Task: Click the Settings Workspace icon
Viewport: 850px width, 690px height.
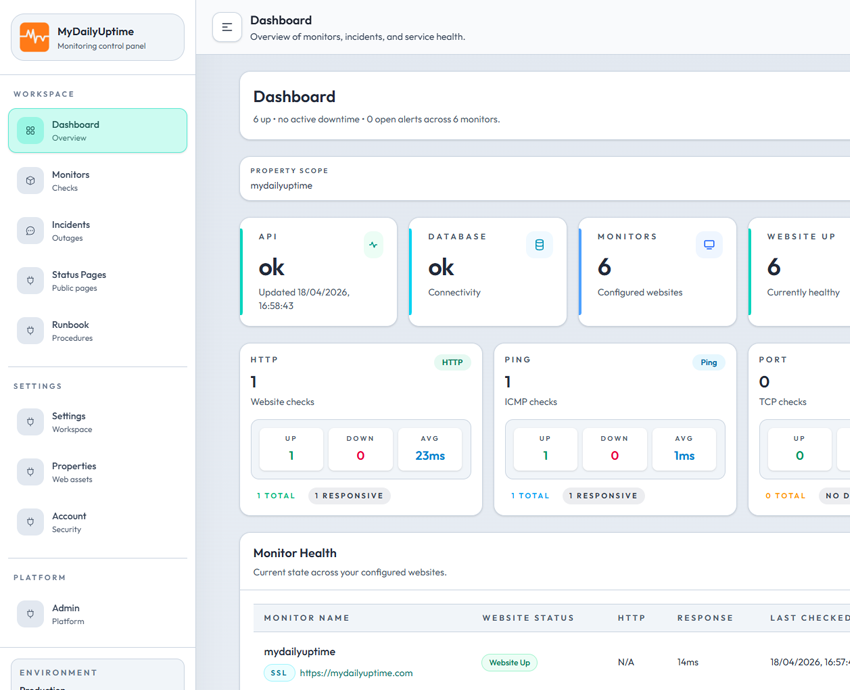Action: tap(30, 422)
